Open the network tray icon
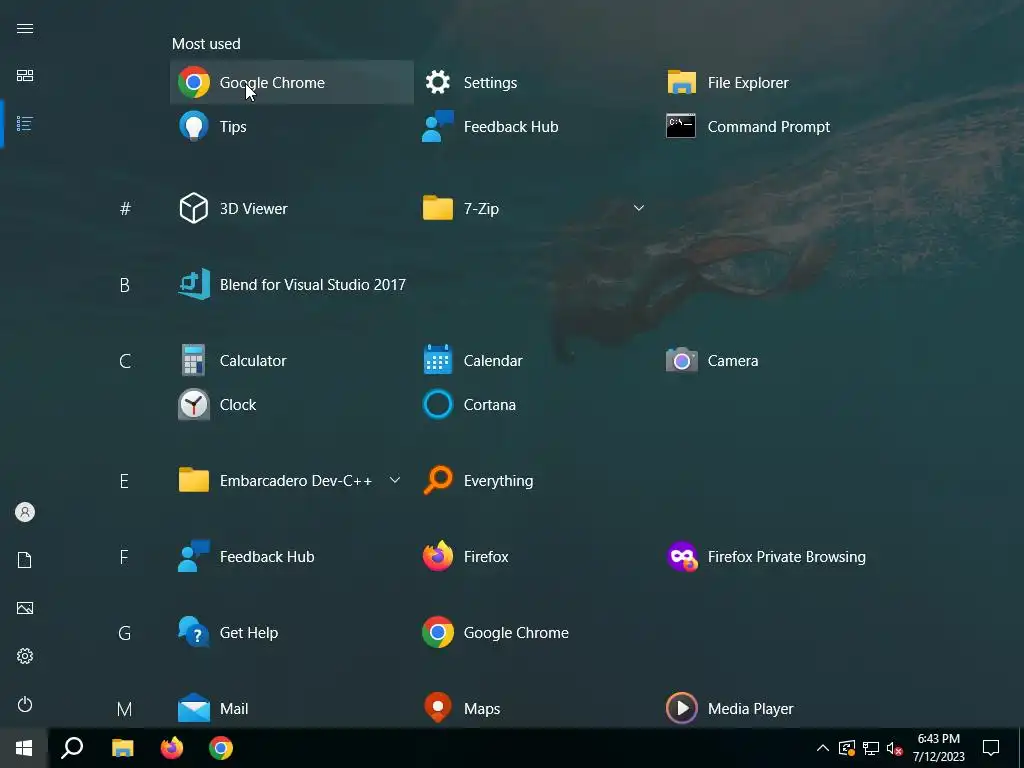This screenshot has height=768, width=1024. pyautogui.click(x=871, y=748)
